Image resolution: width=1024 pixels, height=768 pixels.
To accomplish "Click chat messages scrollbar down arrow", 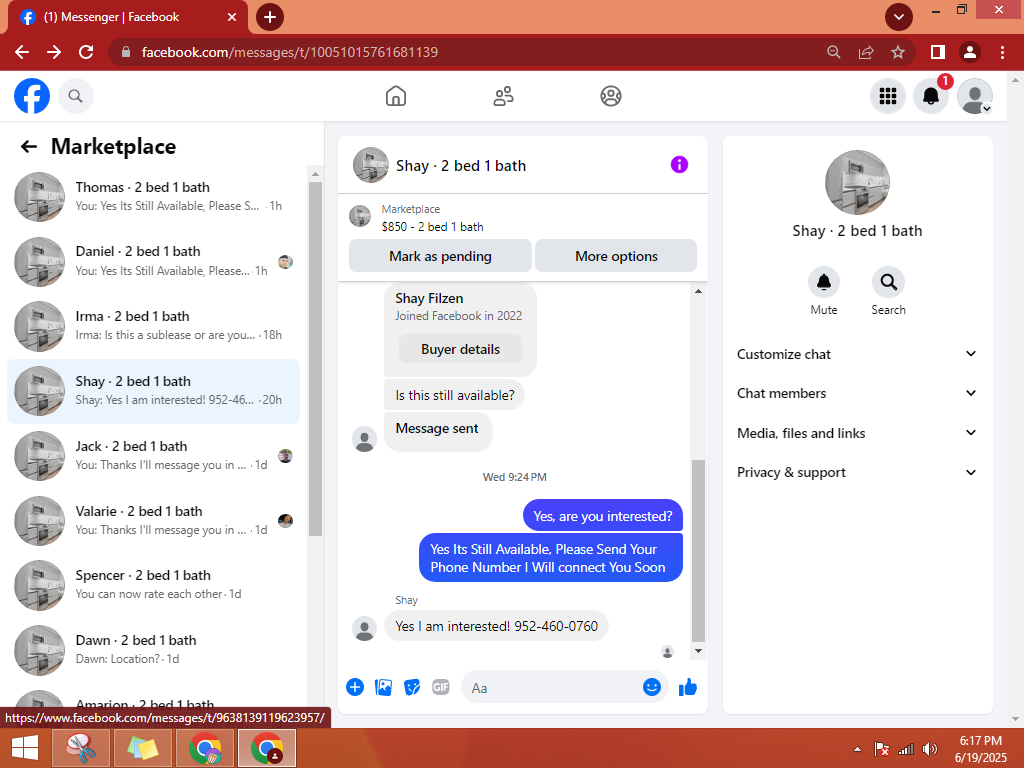I will pos(698,650).
